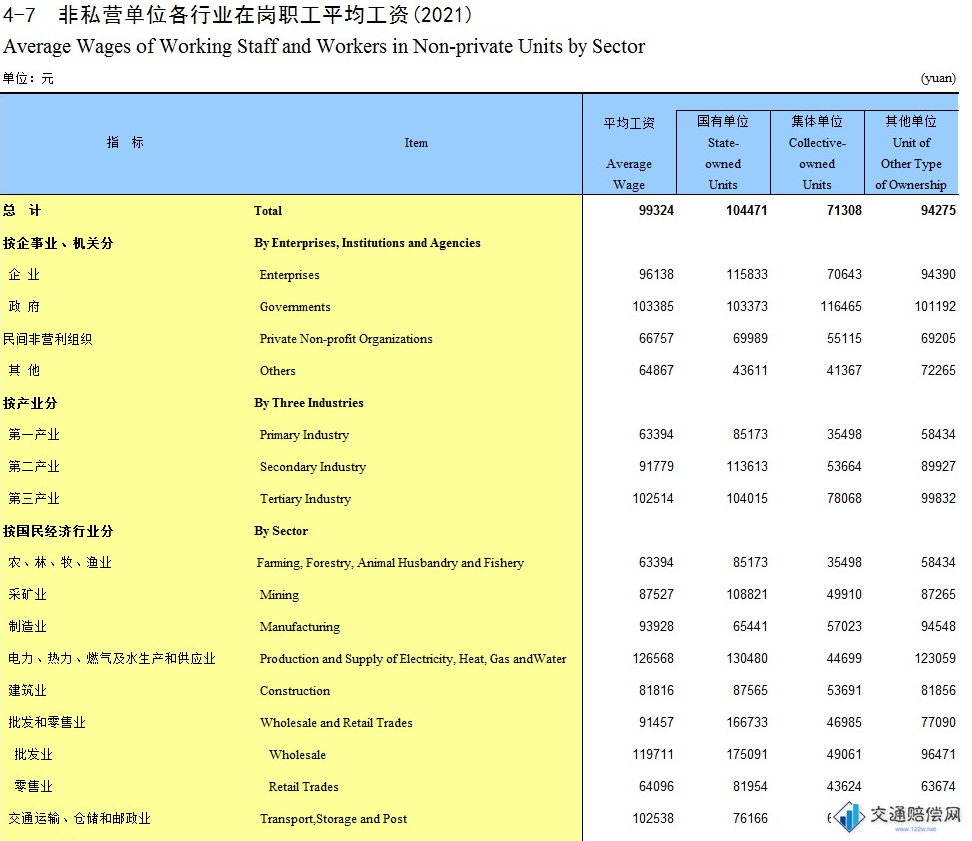The width and height of the screenshot is (972, 841).
Task: Select the 'Governments' row label
Action: click(295, 307)
